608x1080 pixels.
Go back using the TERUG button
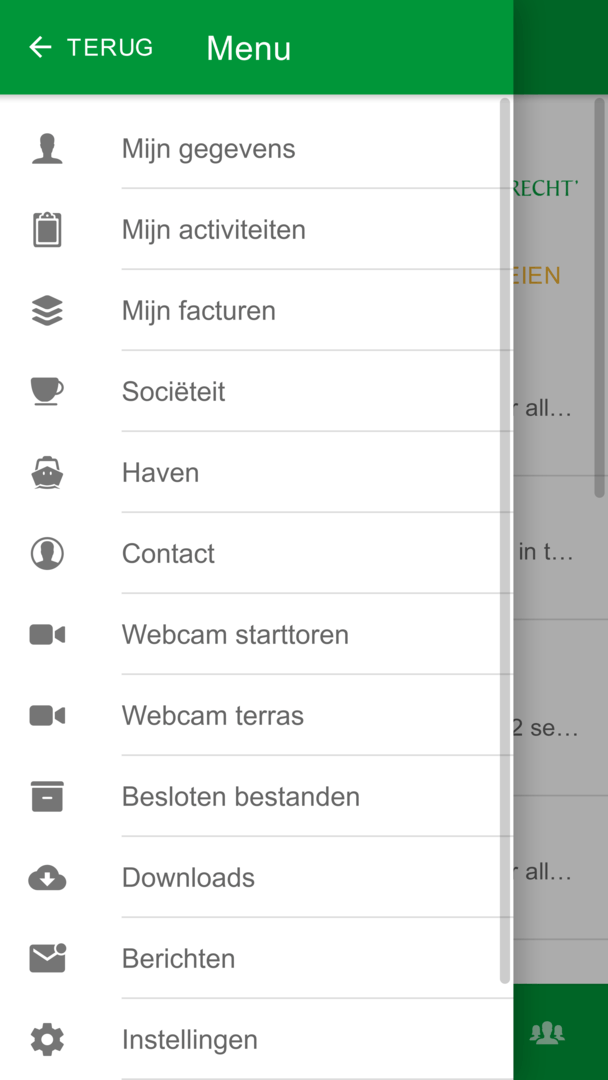click(110, 46)
